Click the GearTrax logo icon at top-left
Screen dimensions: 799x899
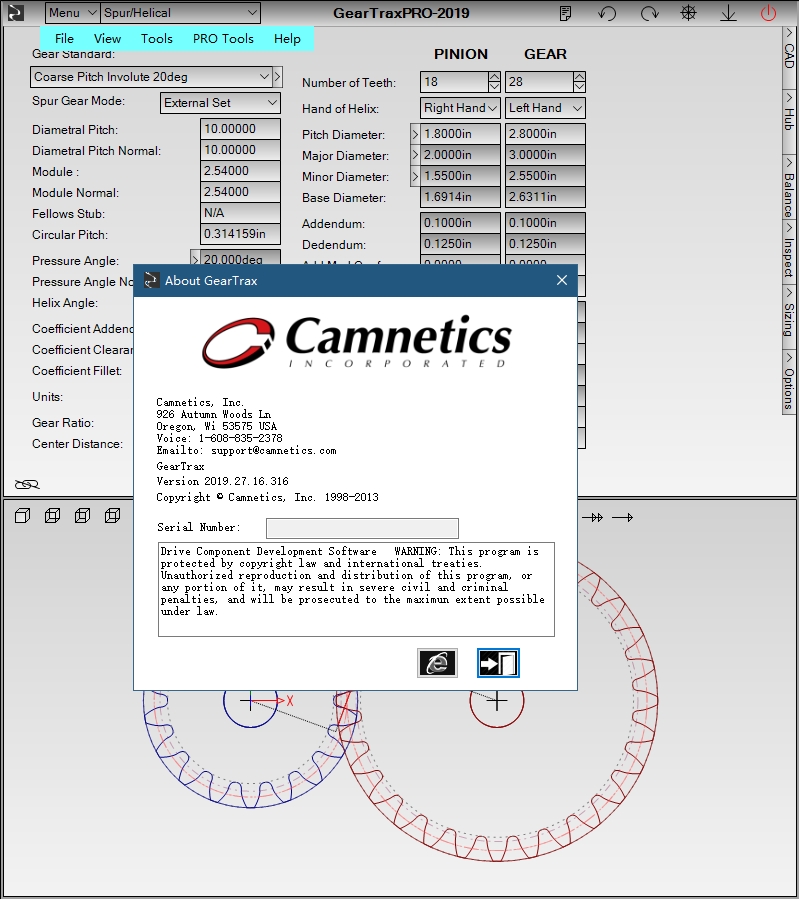tap(15, 13)
